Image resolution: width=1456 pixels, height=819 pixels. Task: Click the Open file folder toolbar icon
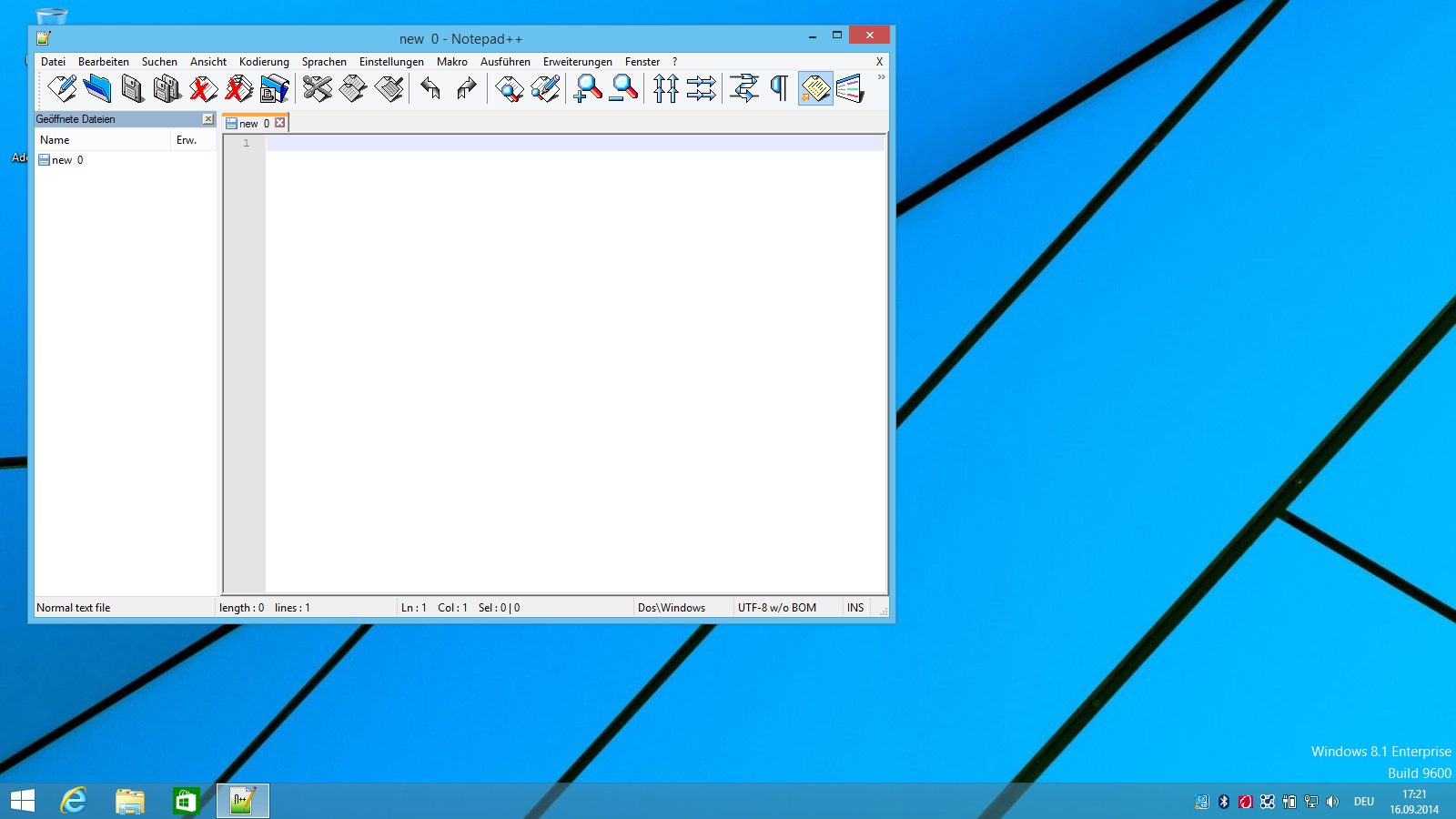click(97, 88)
